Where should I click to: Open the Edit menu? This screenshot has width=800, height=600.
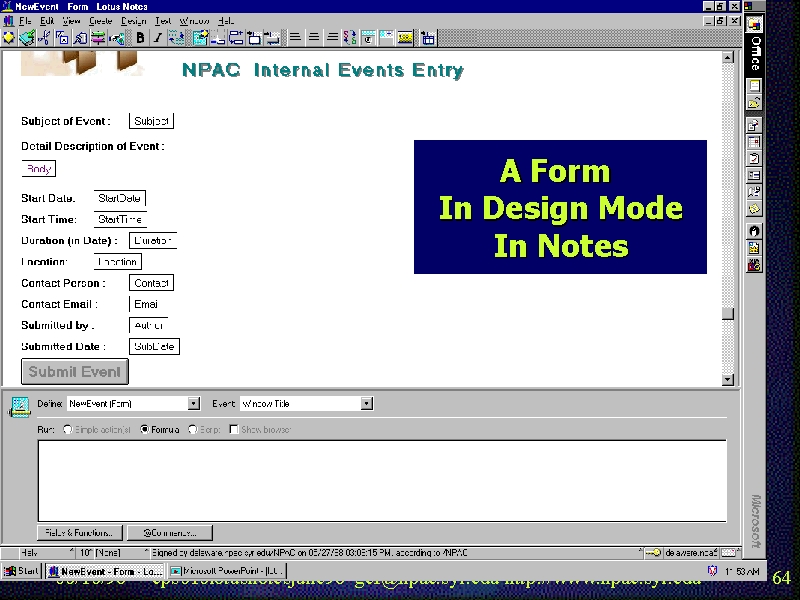(x=47, y=21)
